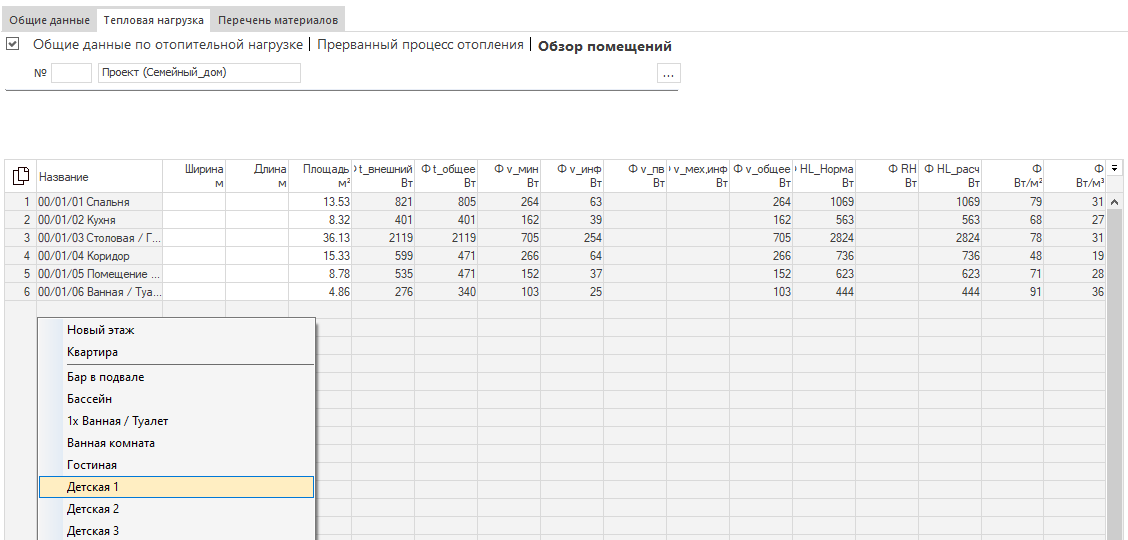The height and width of the screenshot is (540, 1128).
Task: Click the copy table icon in header
Action: pos(20,175)
